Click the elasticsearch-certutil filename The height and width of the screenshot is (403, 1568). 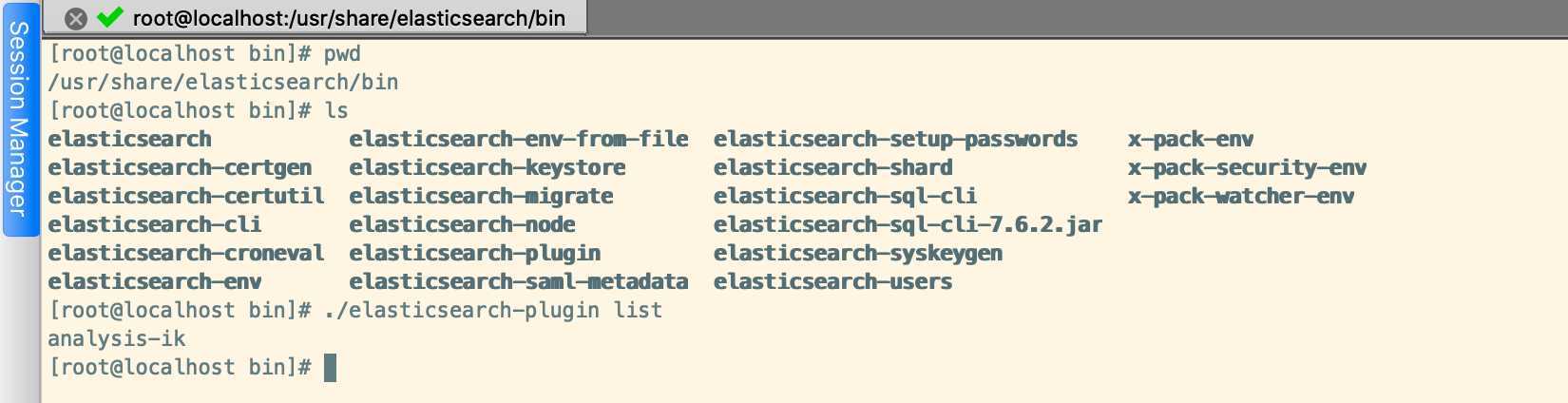click(186, 197)
